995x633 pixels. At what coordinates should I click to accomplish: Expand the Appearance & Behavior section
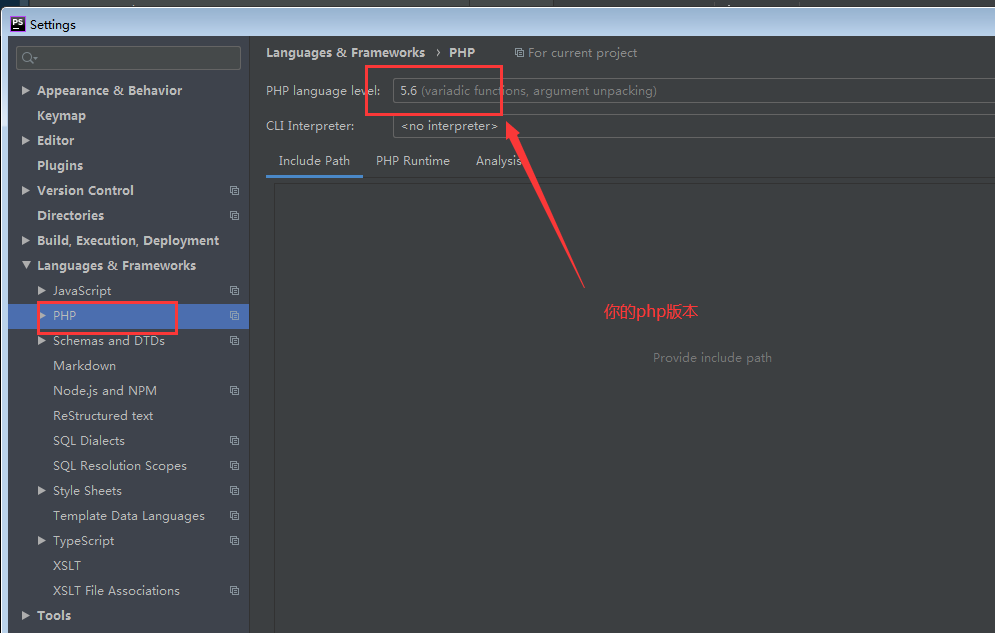(26, 90)
